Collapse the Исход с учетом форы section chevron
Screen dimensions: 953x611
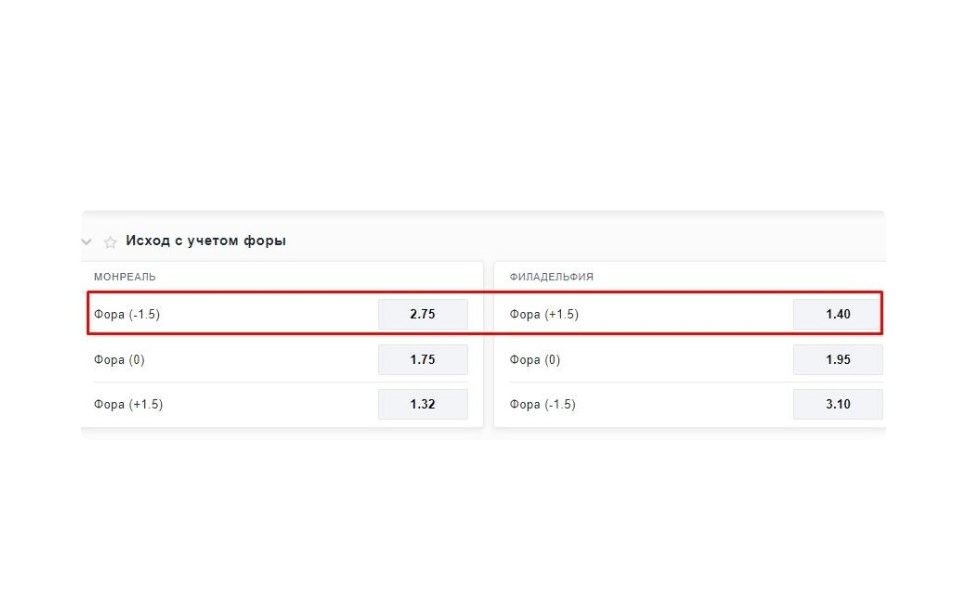point(87,242)
